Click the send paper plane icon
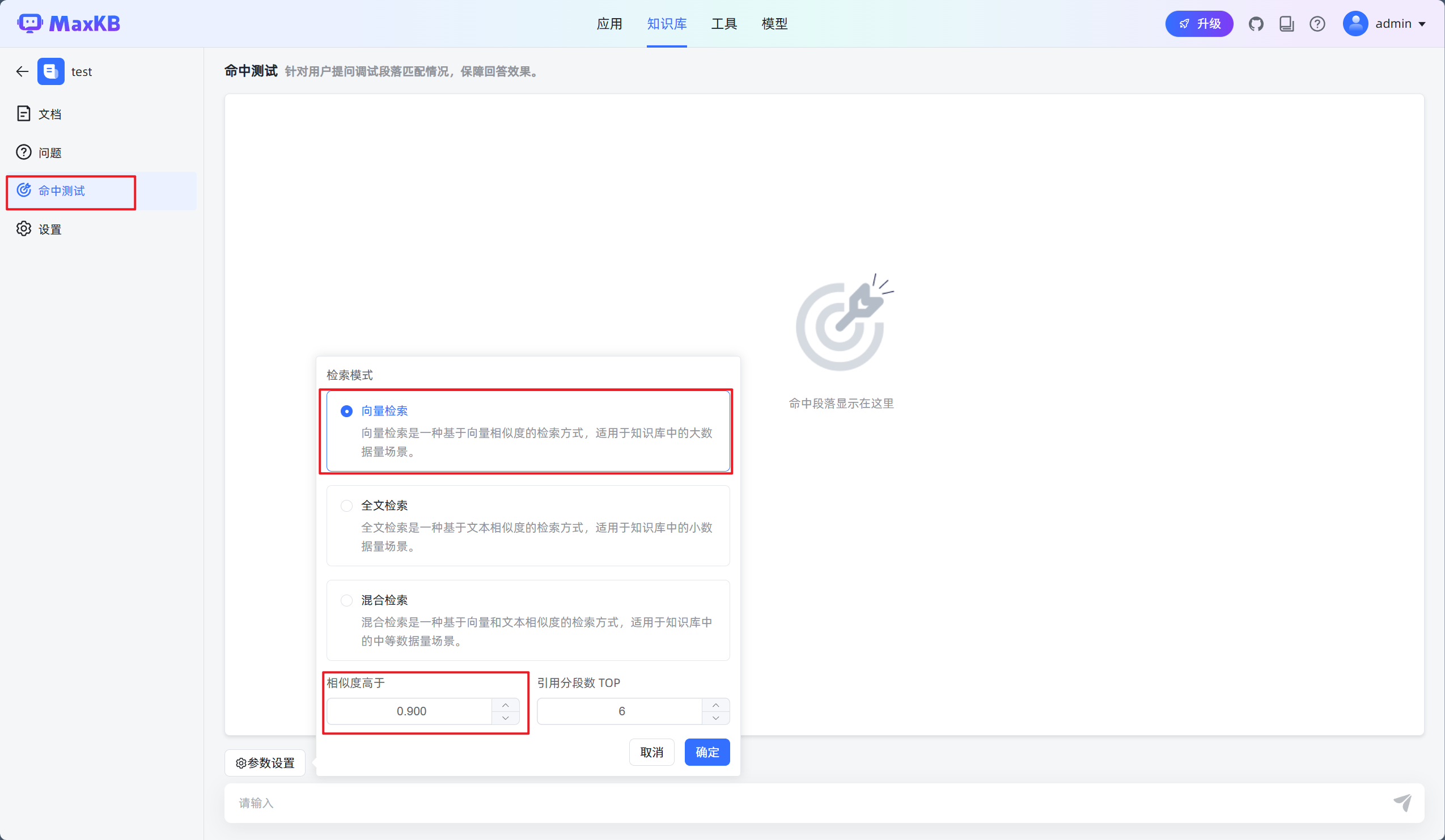1445x840 pixels. pos(1402,802)
